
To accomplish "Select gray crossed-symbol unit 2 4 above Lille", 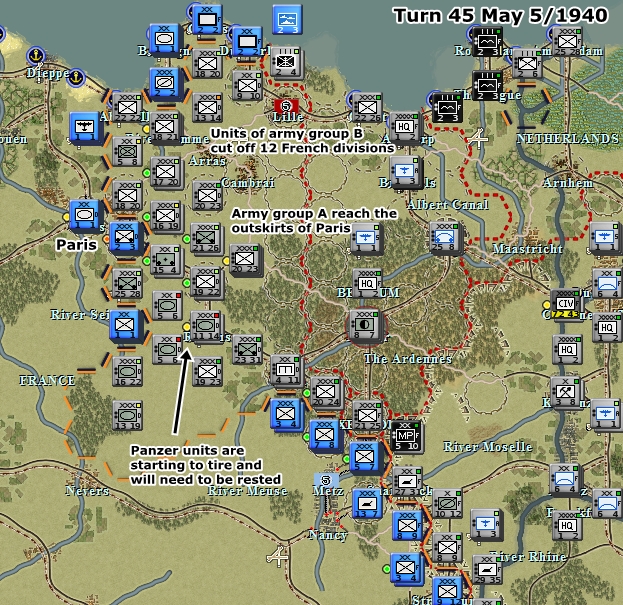I will pos(285,62).
